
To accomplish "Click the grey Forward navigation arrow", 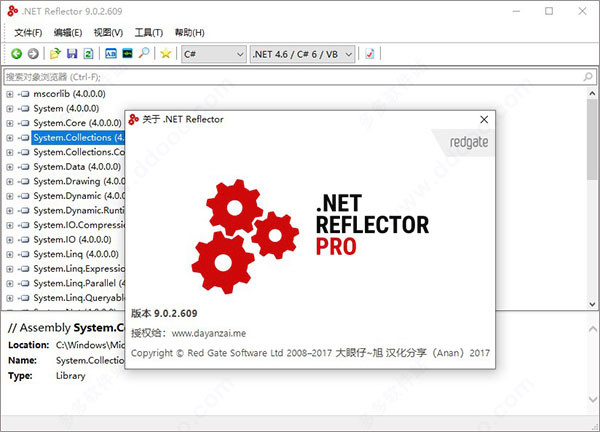I will [x=33, y=54].
